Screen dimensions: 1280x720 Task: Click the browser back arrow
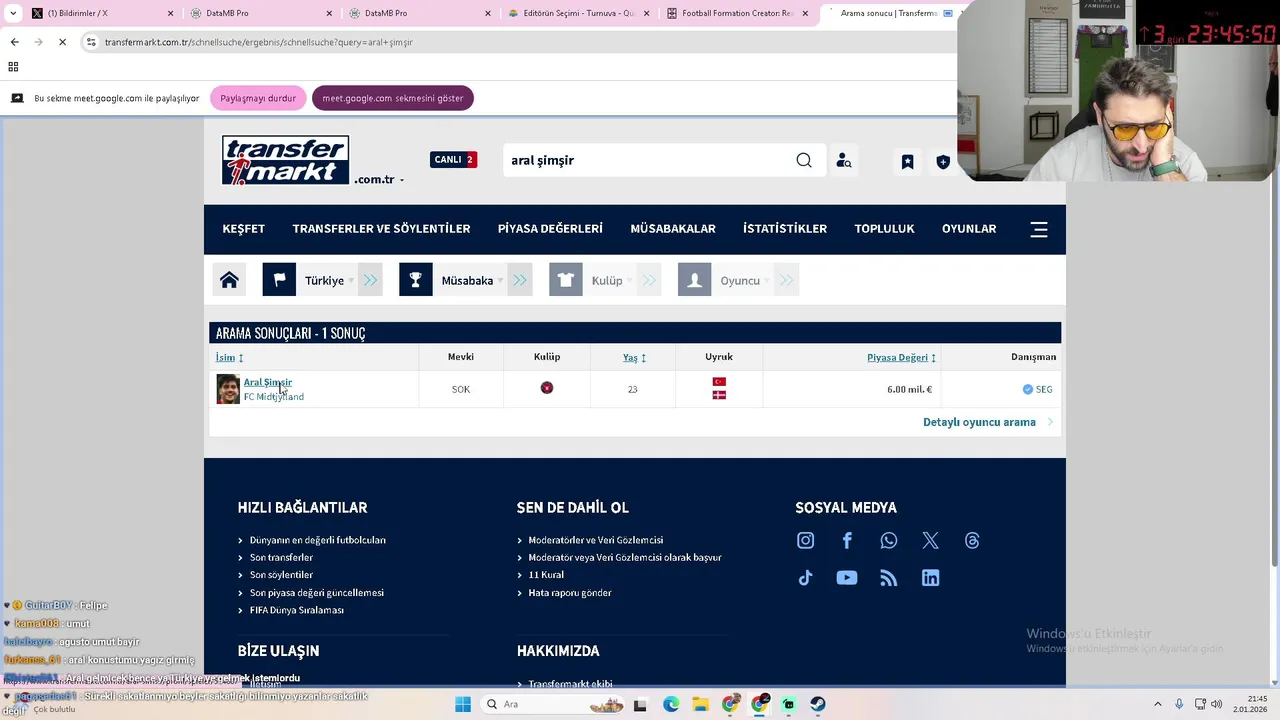(14, 42)
